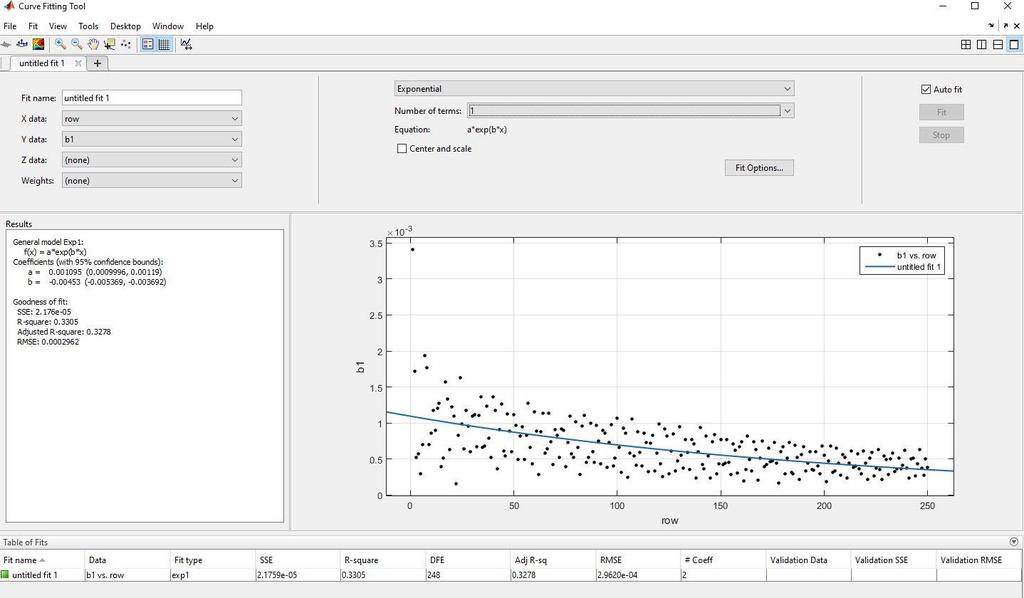This screenshot has height=598, width=1024.
Task: Open the Y data dropdown
Action: pos(152,139)
